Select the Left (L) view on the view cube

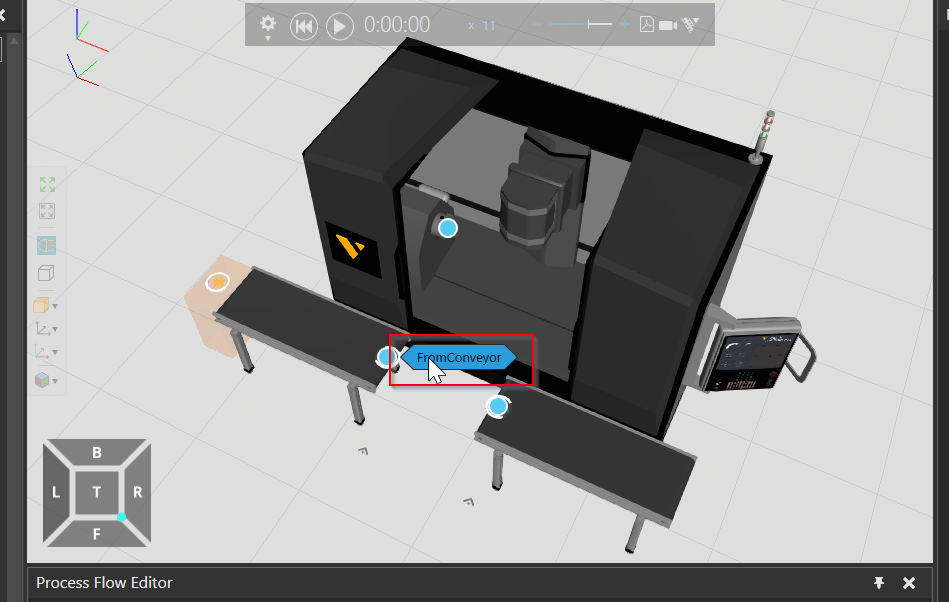click(x=56, y=492)
